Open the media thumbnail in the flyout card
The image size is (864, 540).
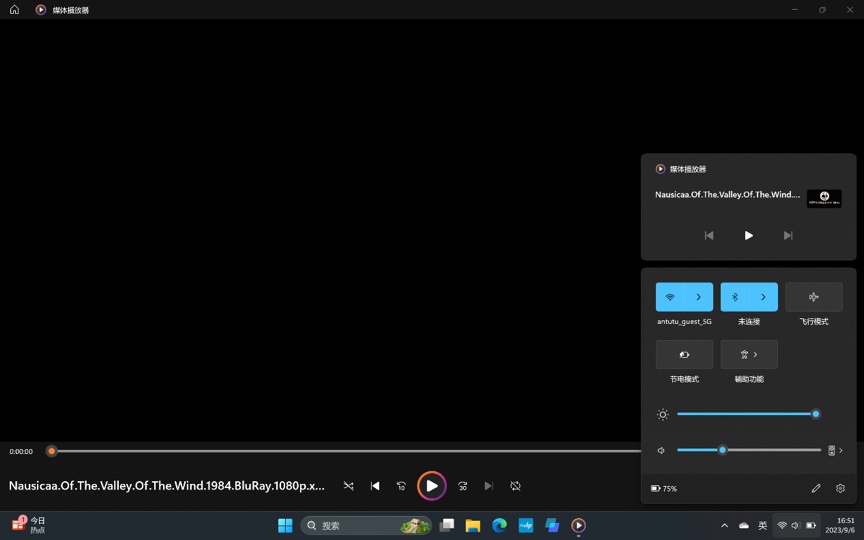tap(824, 198)
